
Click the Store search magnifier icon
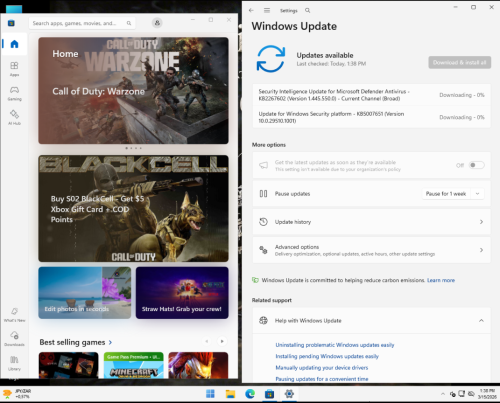(129, 23)
